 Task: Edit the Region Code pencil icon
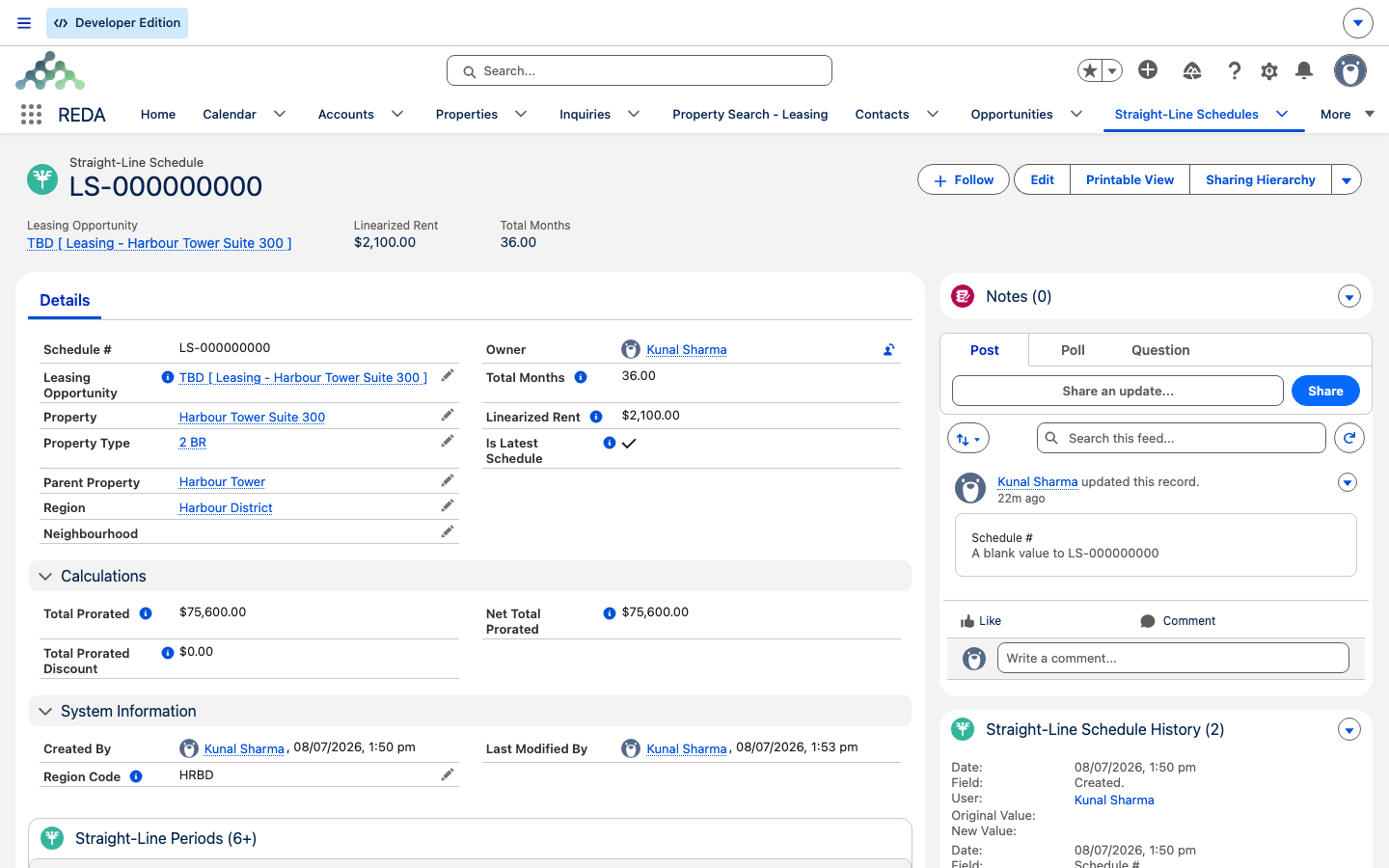point(448,774)
